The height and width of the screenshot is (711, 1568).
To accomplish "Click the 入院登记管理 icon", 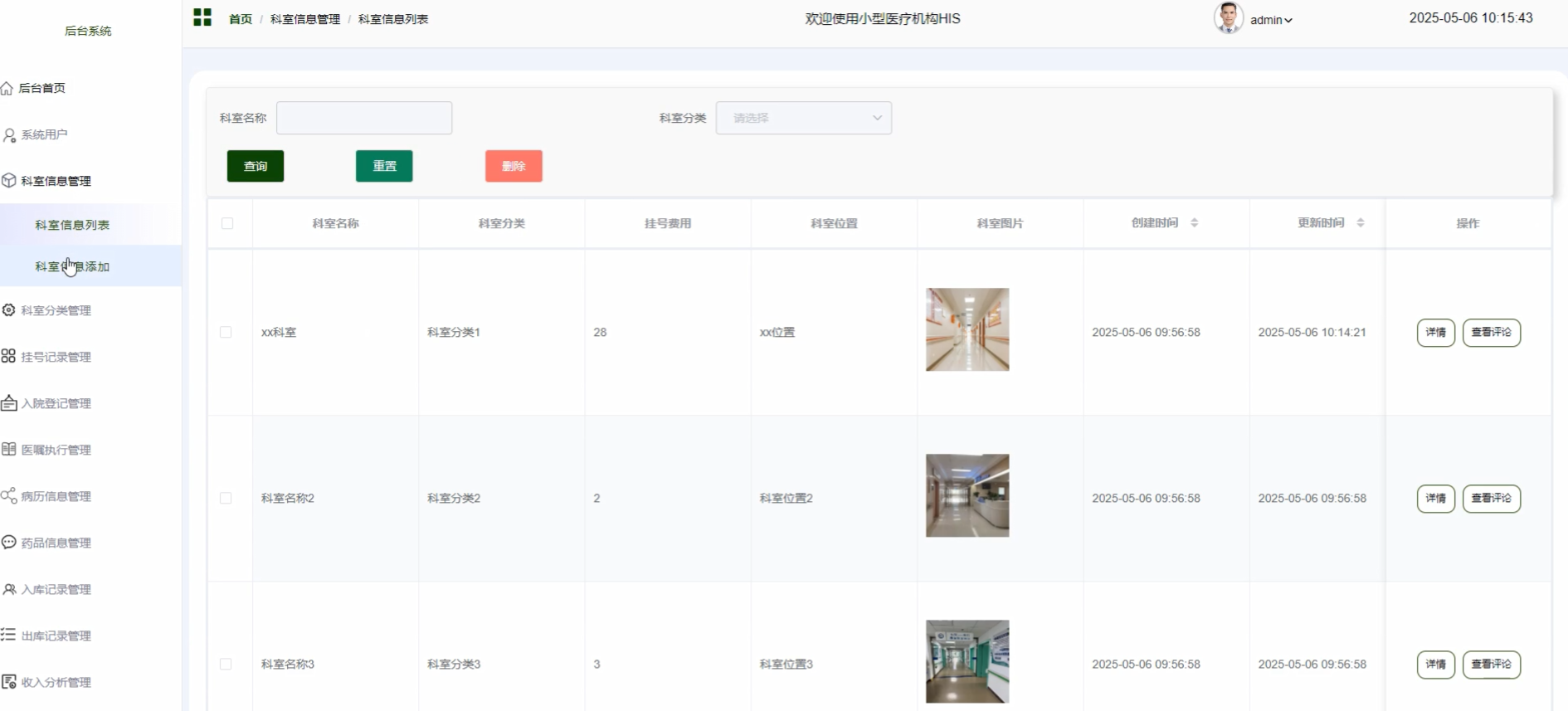I will pos(9,403).
